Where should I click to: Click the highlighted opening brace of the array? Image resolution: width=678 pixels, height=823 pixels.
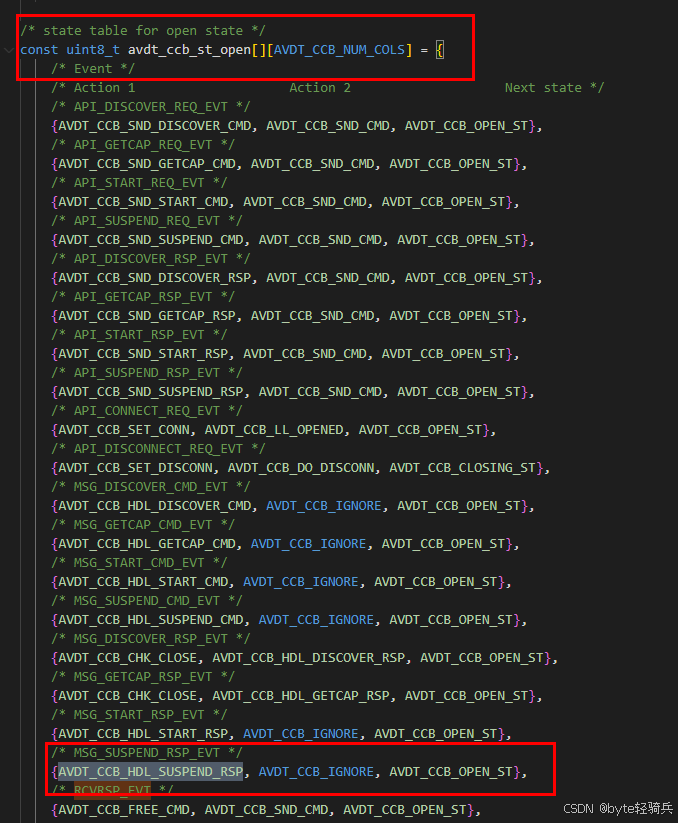click(x=440, y=50)
